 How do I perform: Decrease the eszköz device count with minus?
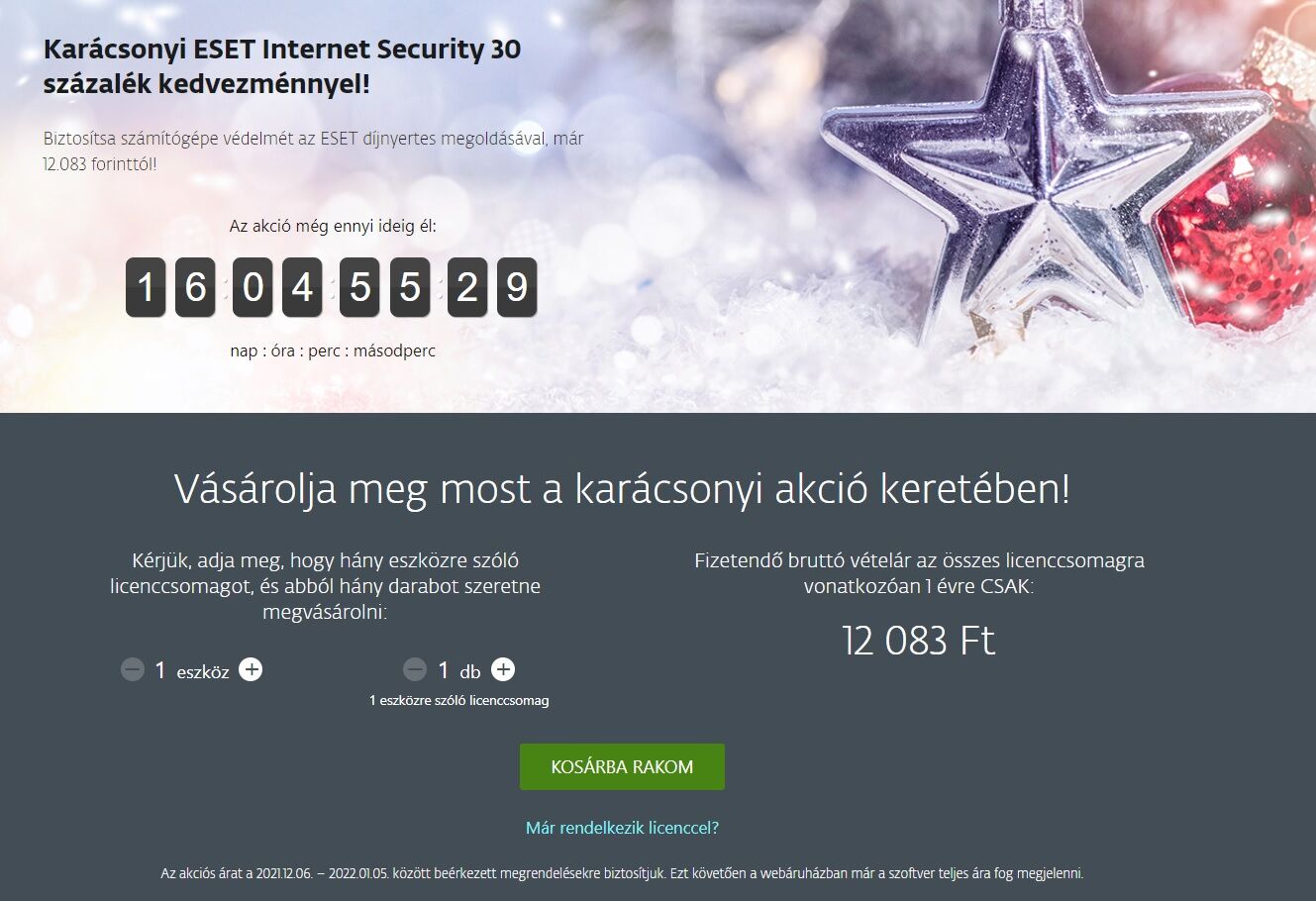[133, 670]
